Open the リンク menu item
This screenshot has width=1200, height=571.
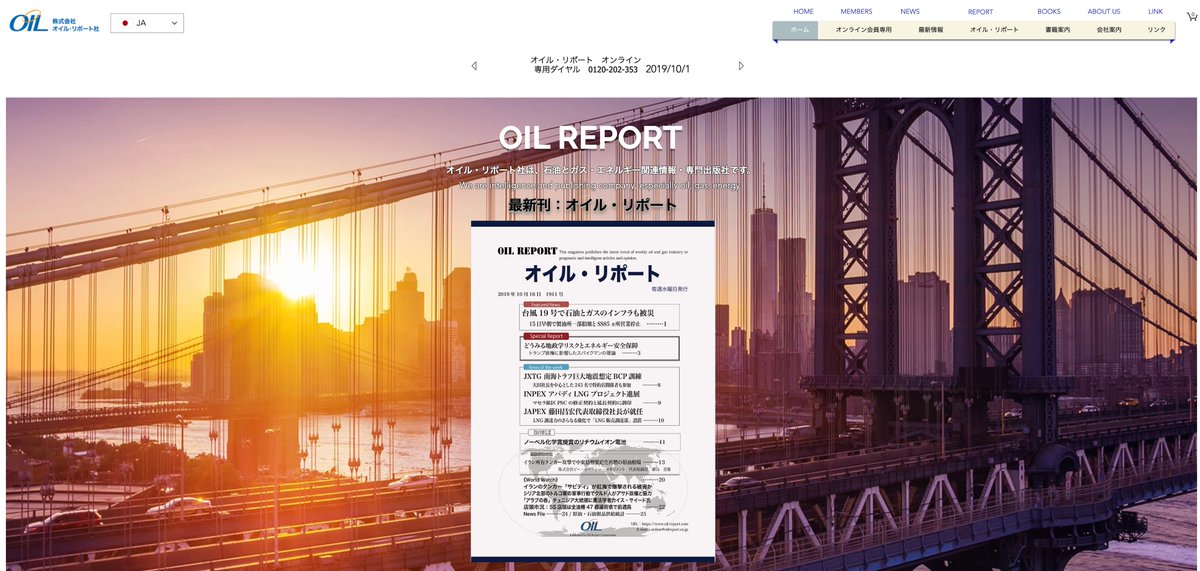point(1157,30)
